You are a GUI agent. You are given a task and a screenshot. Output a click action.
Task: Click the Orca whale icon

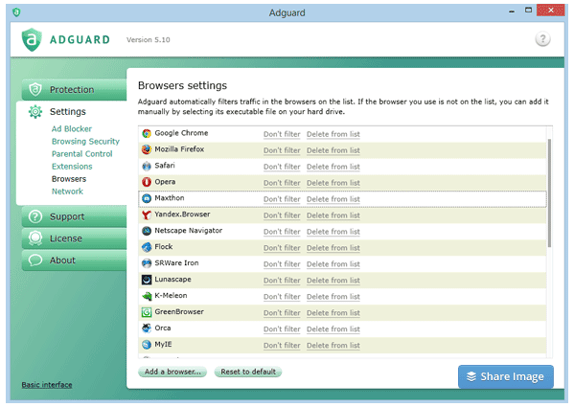pos(146,328)
